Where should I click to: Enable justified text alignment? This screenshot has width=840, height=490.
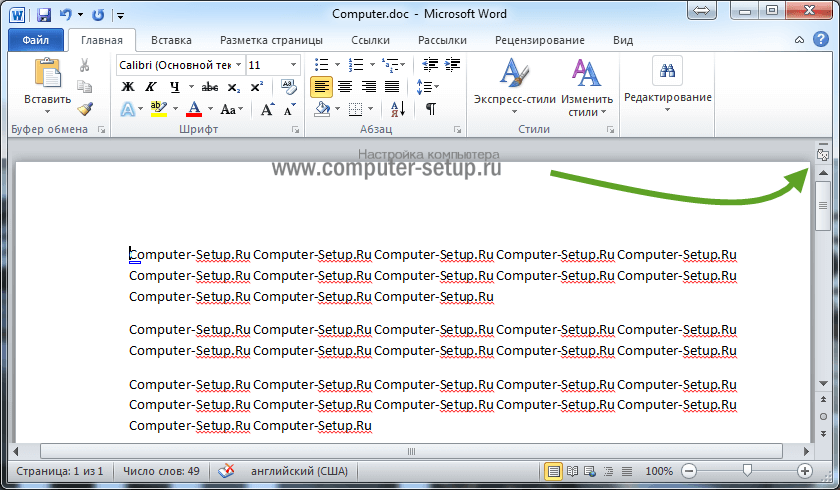pyautogui.click(x=394, y=87)
